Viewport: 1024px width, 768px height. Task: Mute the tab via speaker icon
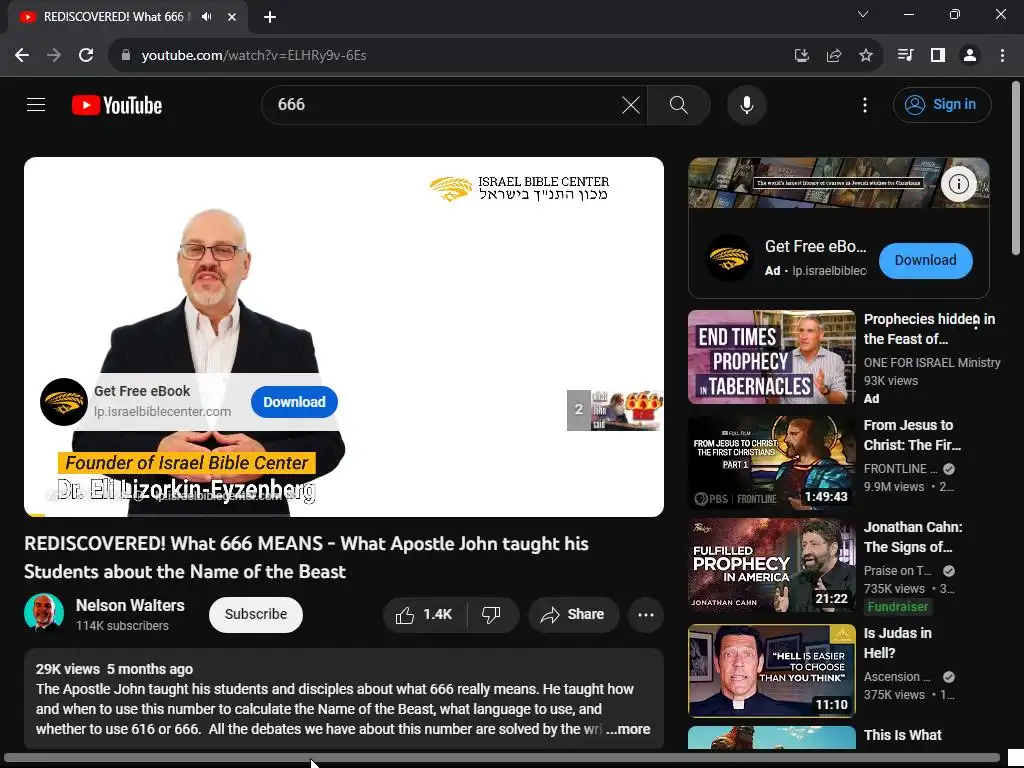(206, 17)
